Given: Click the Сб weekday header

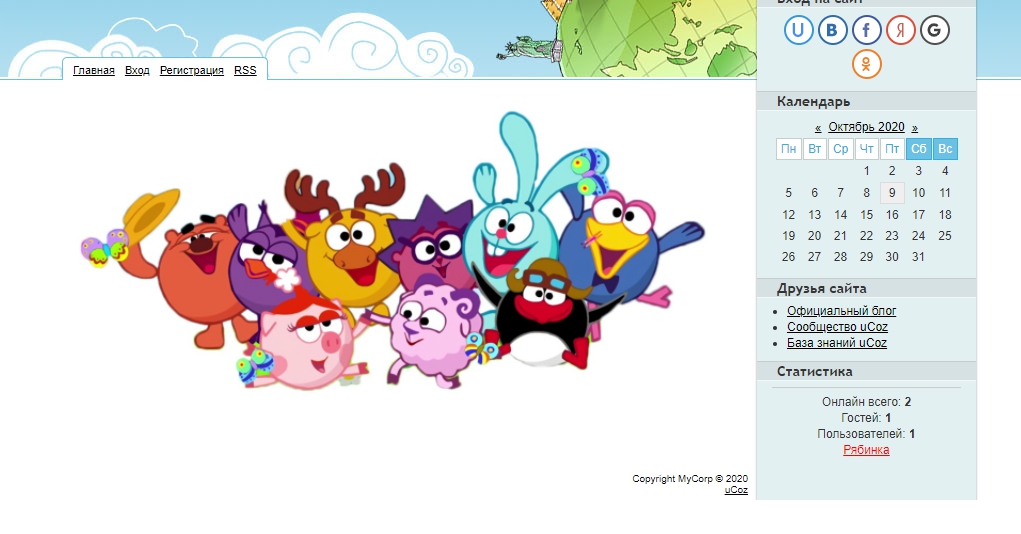Looking at the screenshot, I should [919, 149].
